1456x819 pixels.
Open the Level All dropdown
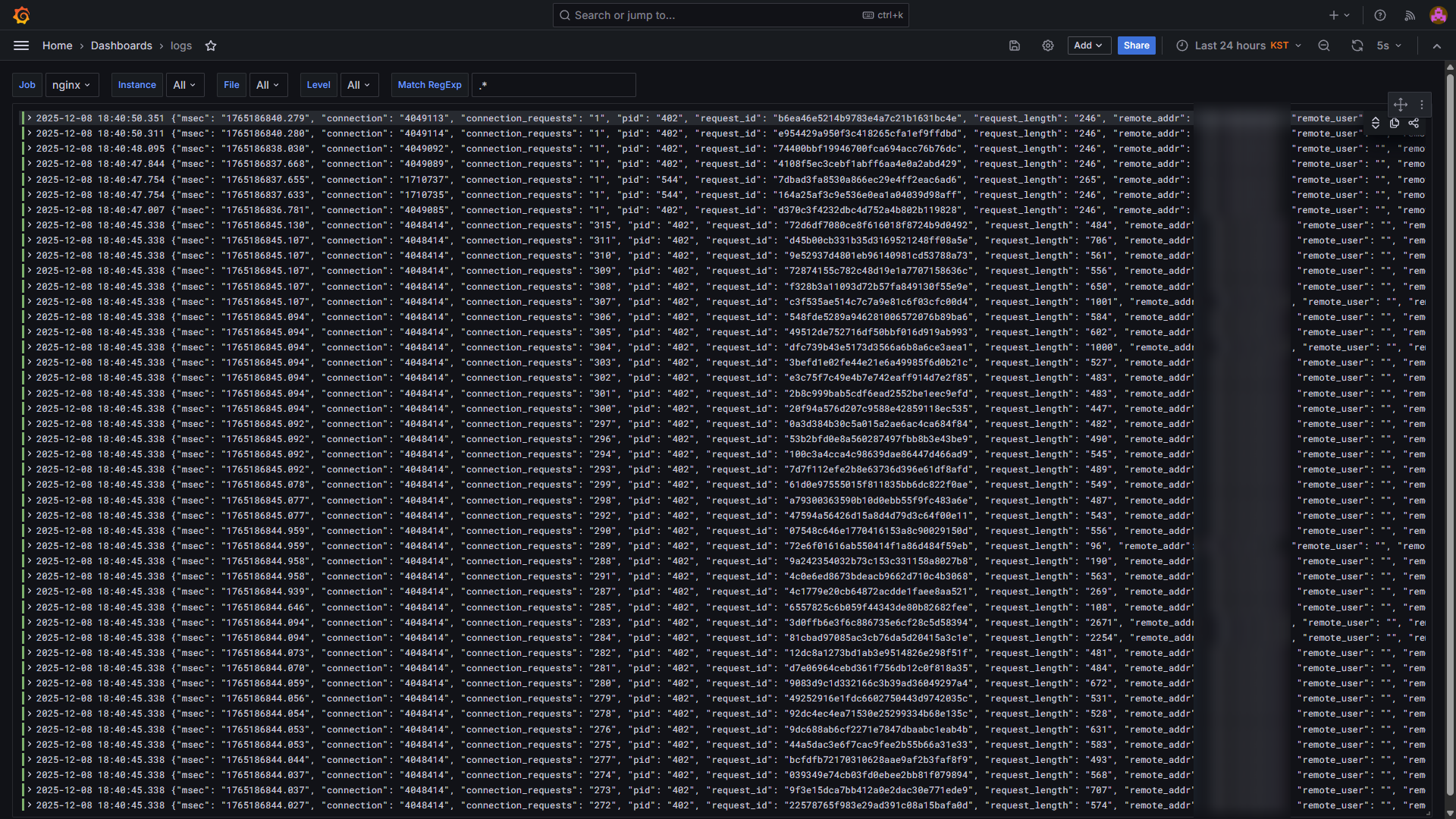[x=359, y=85]
